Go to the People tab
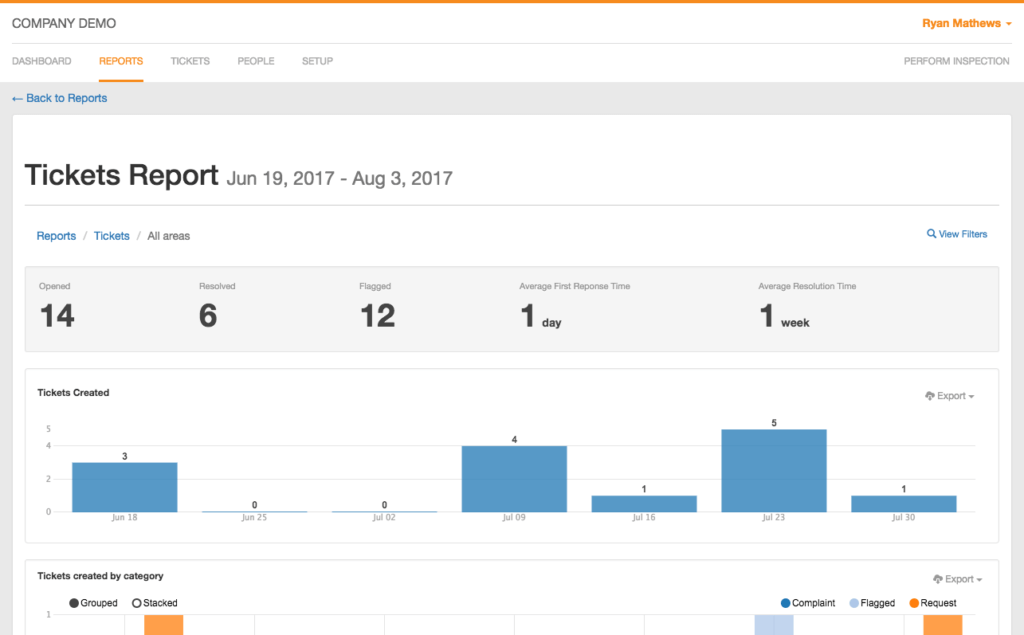This screenshot has width=1024, height=635. (x=256, y=61)
